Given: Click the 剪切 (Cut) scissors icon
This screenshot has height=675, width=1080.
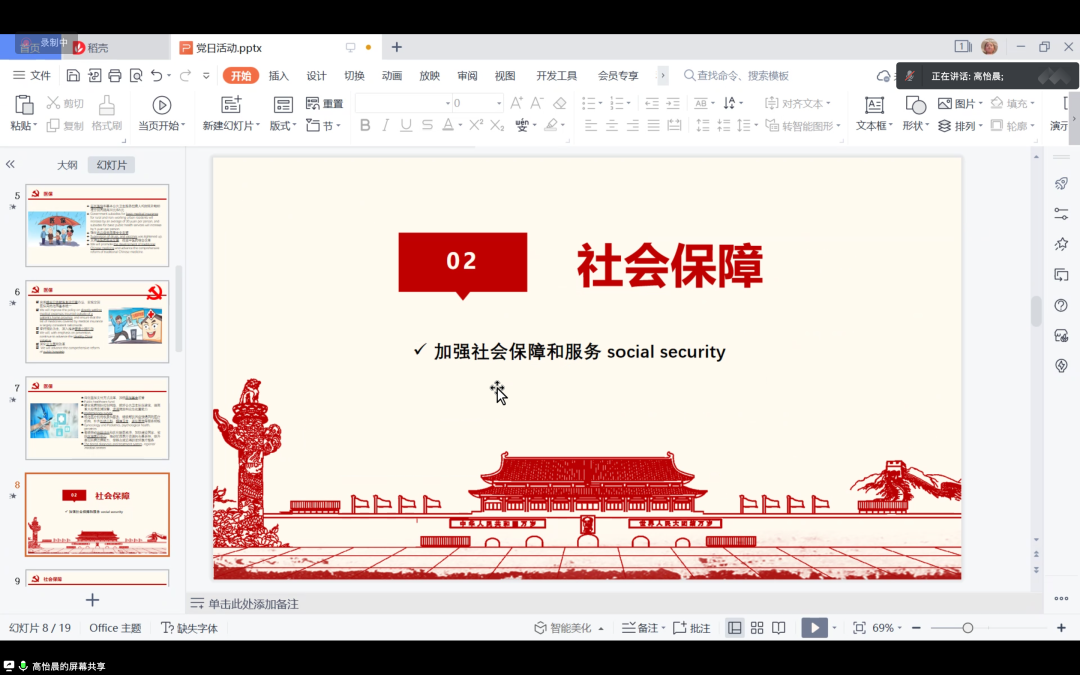Looking at the screenshot, I should (x=53, y=103).
